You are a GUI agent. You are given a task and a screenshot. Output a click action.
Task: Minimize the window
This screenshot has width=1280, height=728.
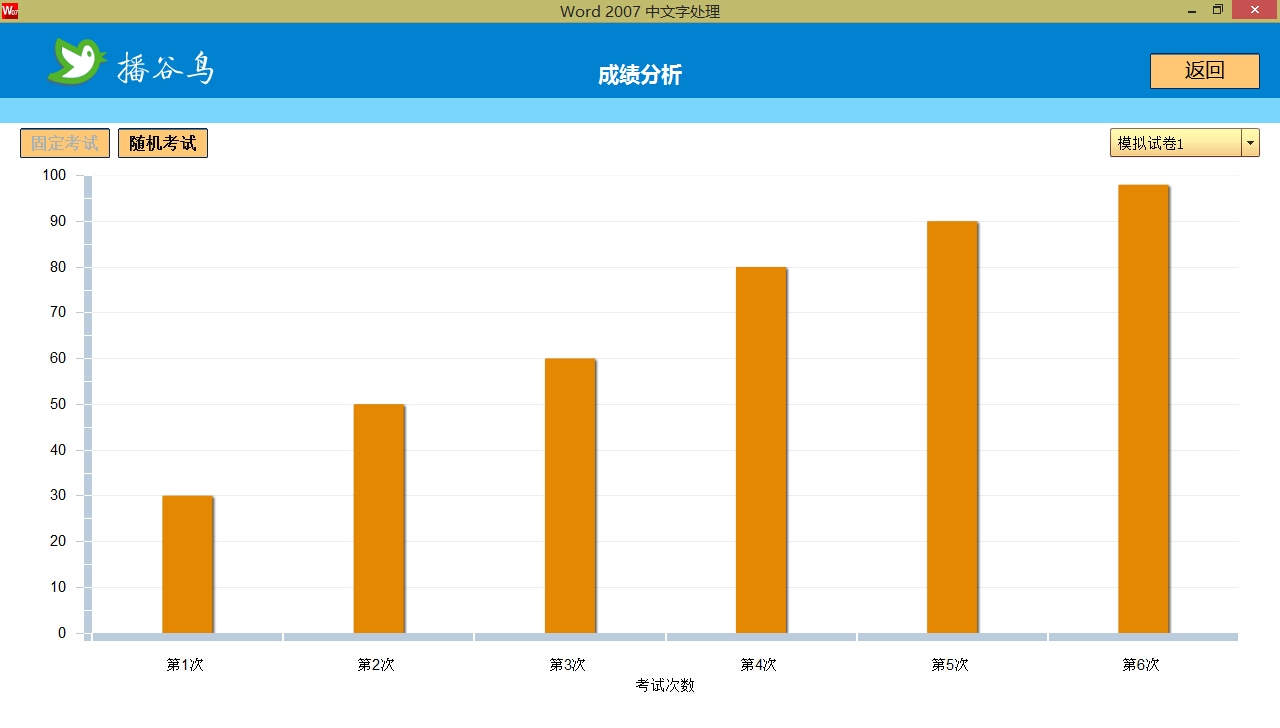[x=1192, y=11]
